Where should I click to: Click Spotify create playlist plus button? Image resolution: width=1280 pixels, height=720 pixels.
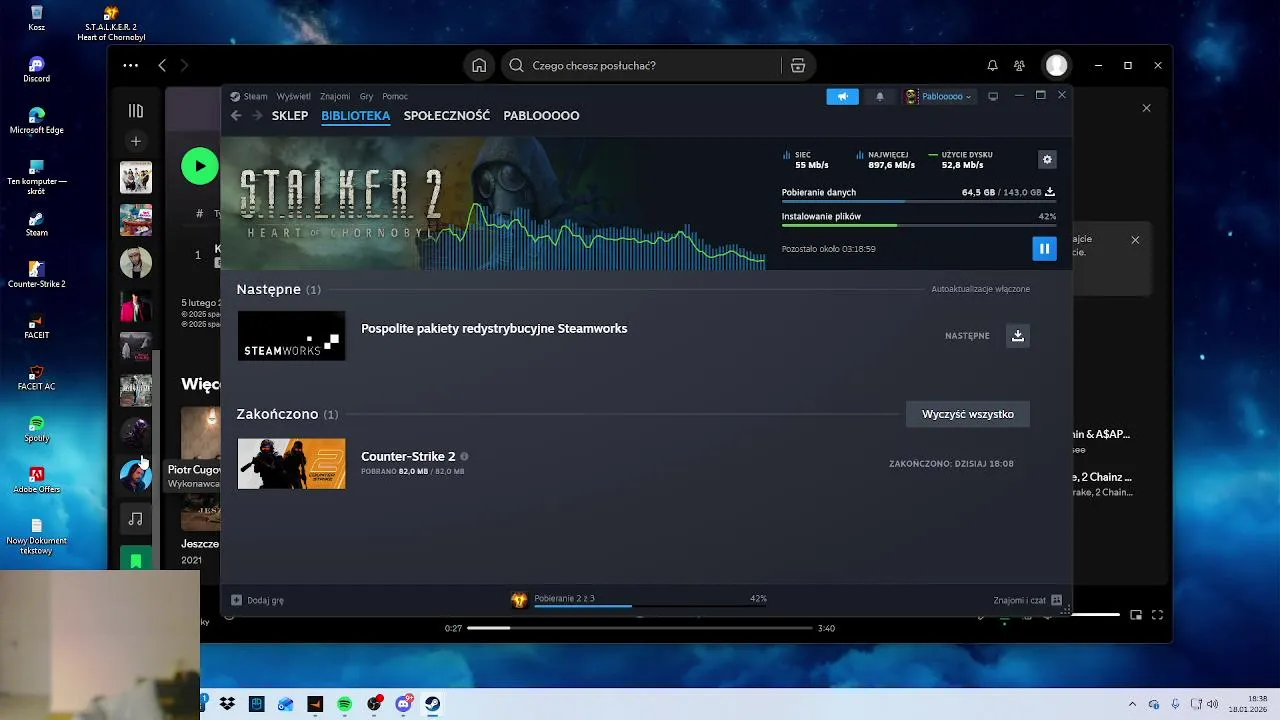(136, 141)
